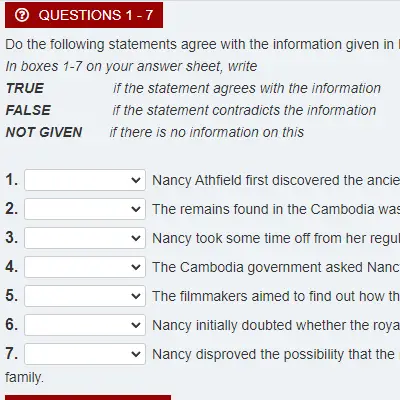Screen dimensions: 400x400
Task: Click the 'The Cambodia government asked' statement
Action: (276, 267)
